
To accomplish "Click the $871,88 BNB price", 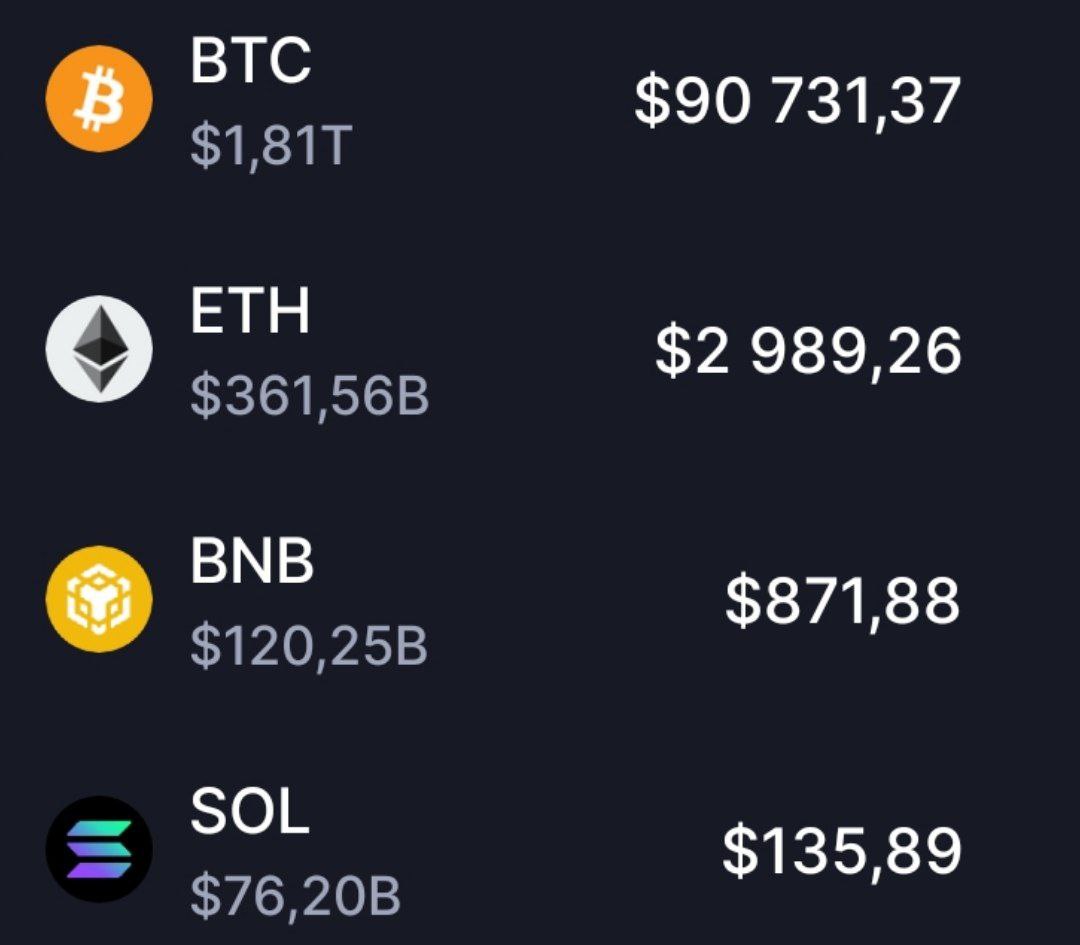I will tap(842, 601).
